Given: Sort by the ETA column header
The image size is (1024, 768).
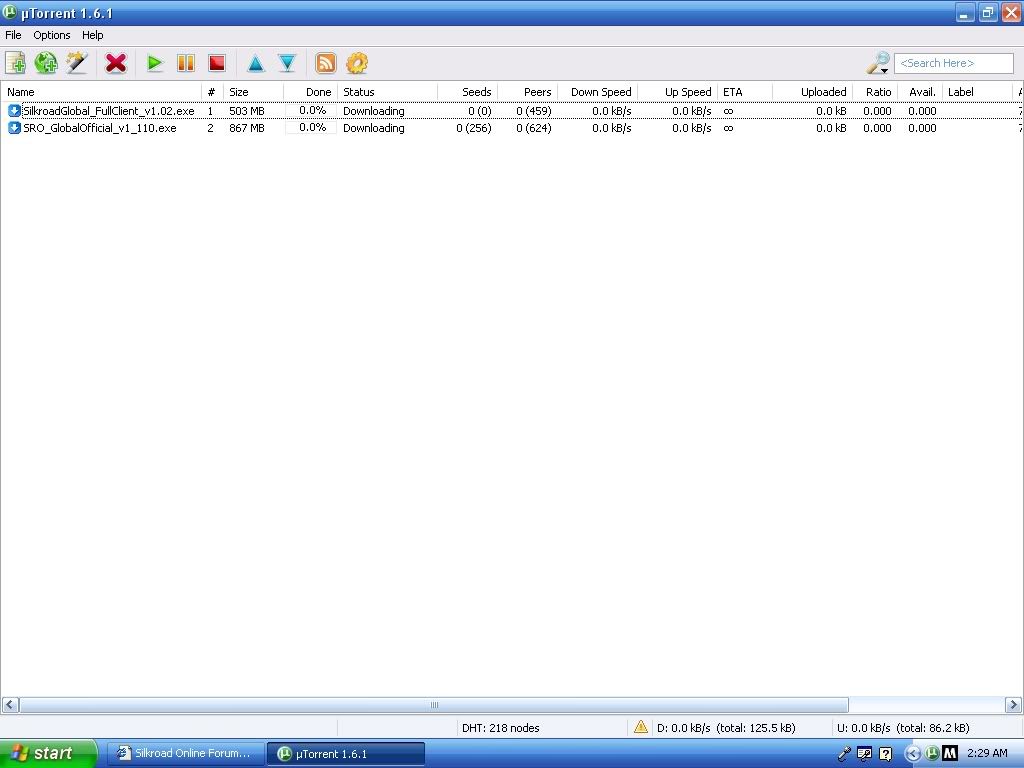Looking at the screenshot, I should [745, 92].
